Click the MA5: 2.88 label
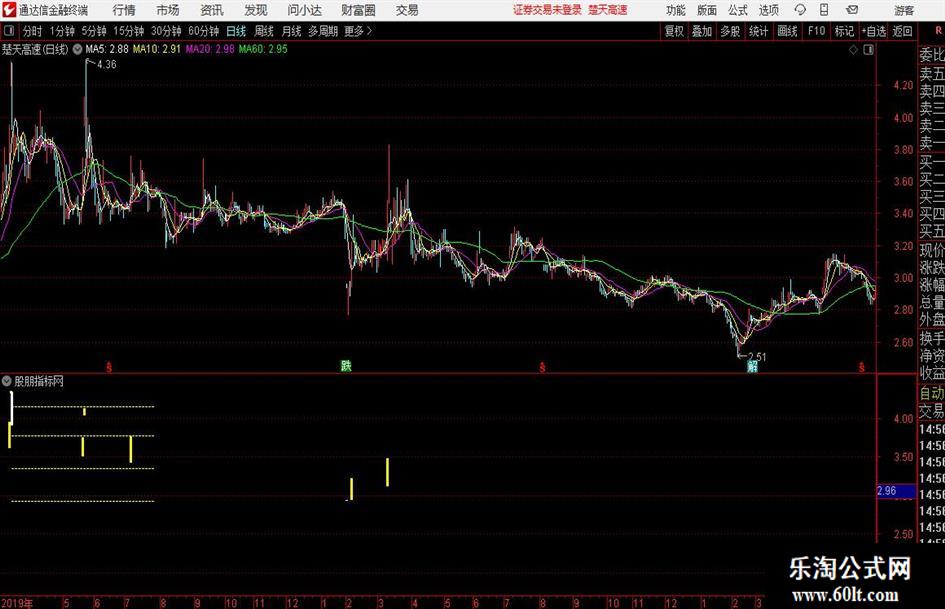 point(107,49)
